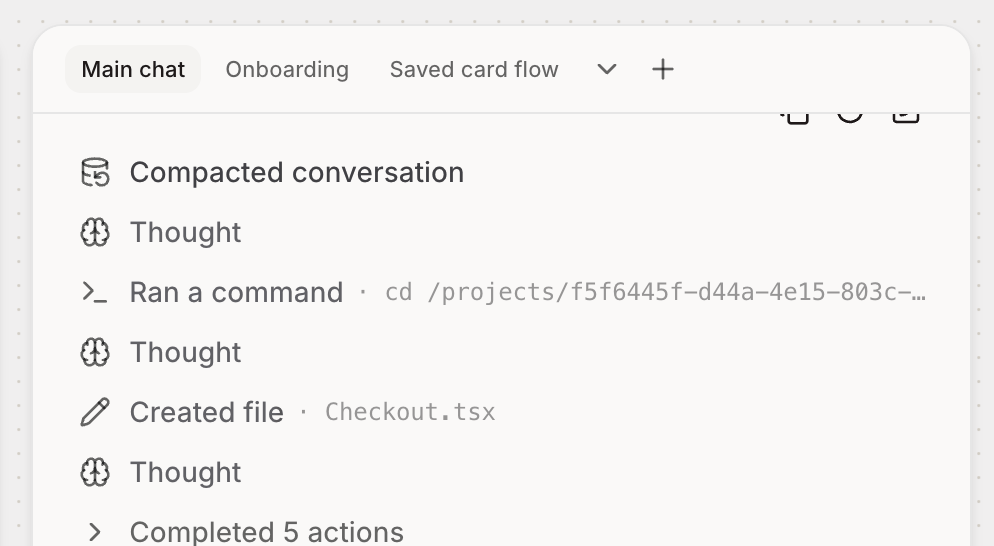Expand the Completed 5 actions chevron
The image size is (994, 546).
tap(95, 532)
